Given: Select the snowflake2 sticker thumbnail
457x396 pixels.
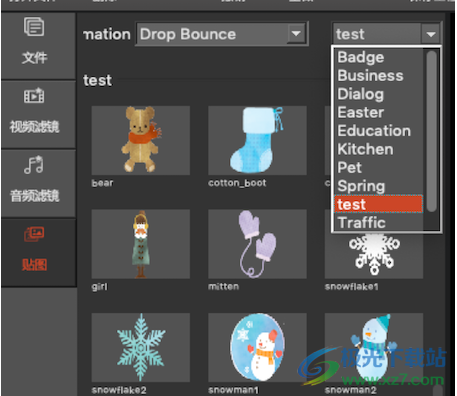Looking at the screenshot, I should click(x=141, y=348).
